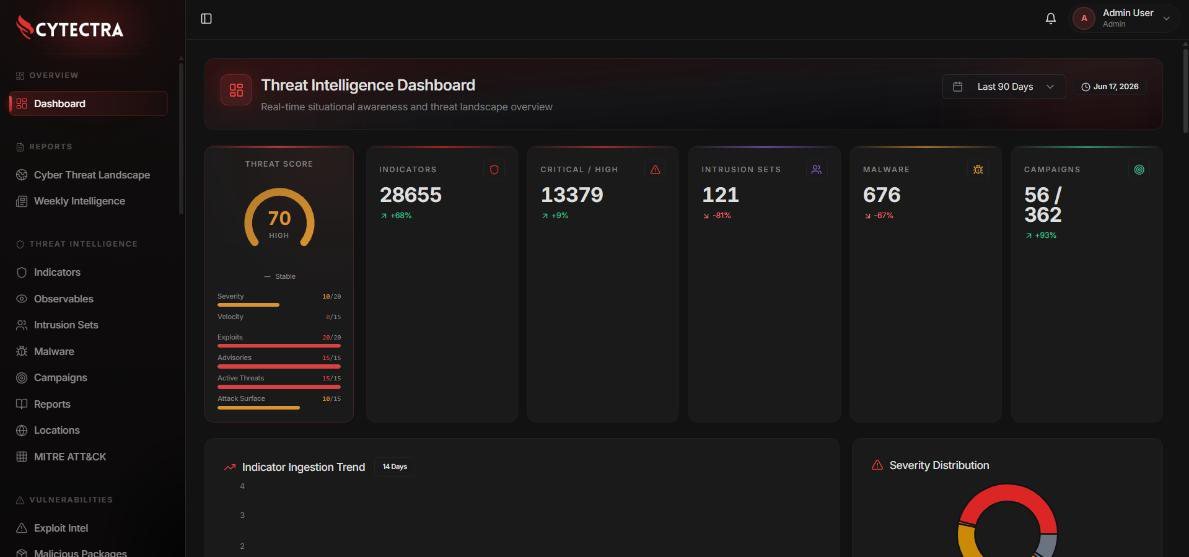The image size is (1189, 557).
Task: Click the Weekly Intelligence document icon
Action: pos(21,201)
